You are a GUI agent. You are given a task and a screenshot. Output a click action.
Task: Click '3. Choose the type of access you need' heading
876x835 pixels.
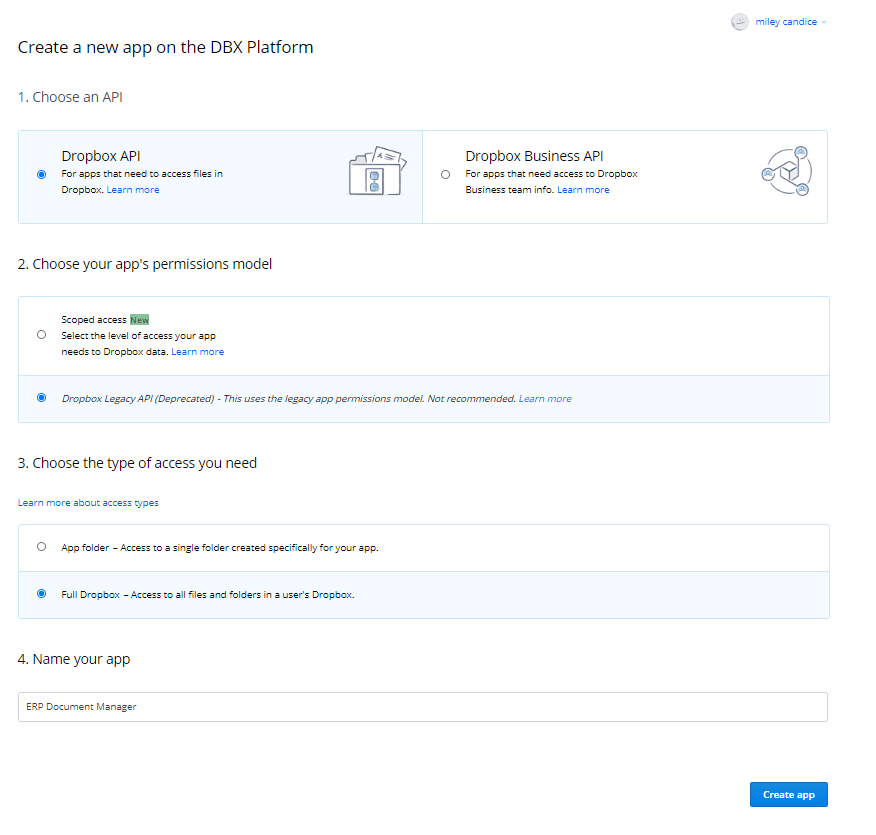point(137,464)
